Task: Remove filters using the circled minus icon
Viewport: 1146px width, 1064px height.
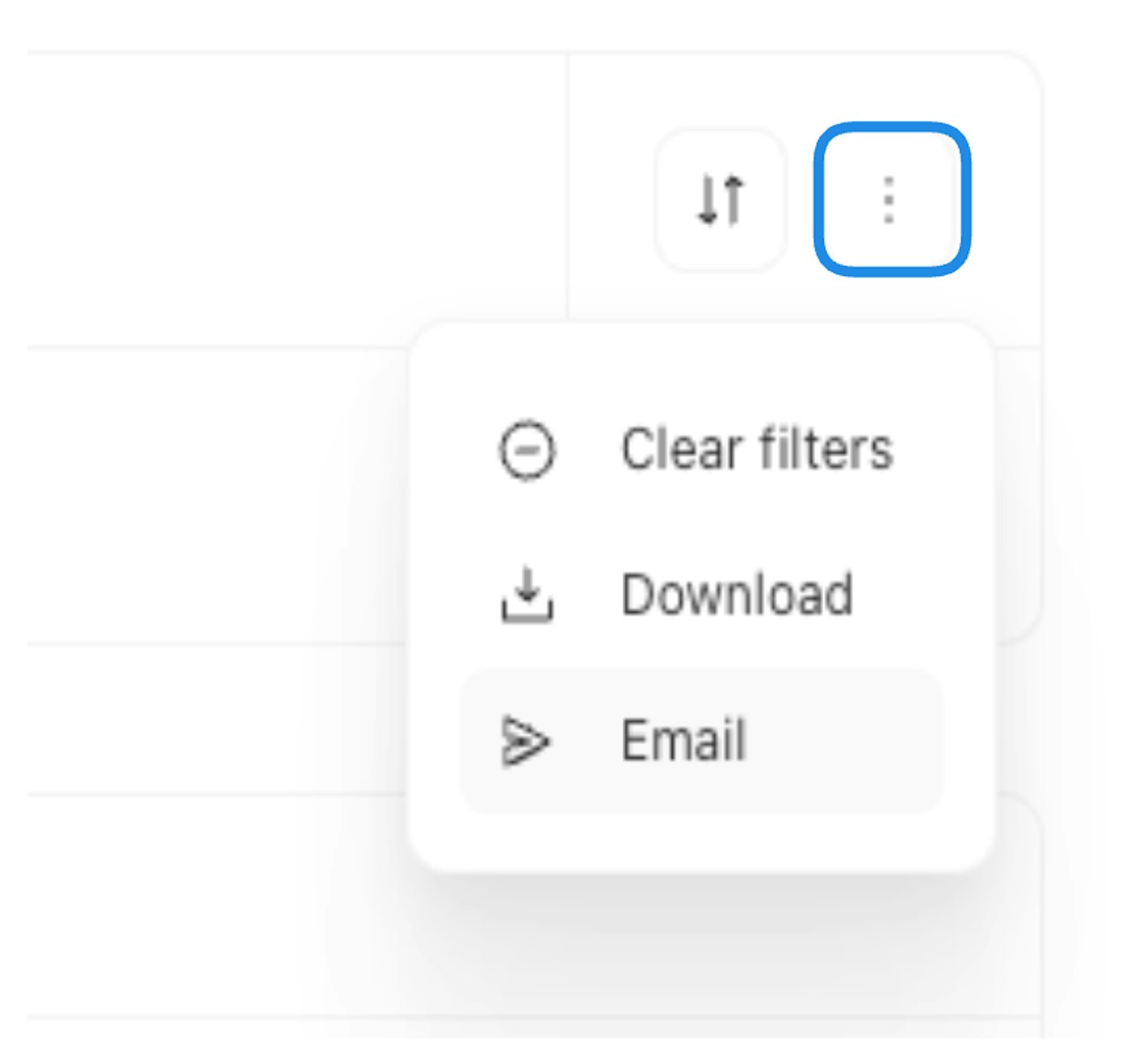Action: click(527, 450)
